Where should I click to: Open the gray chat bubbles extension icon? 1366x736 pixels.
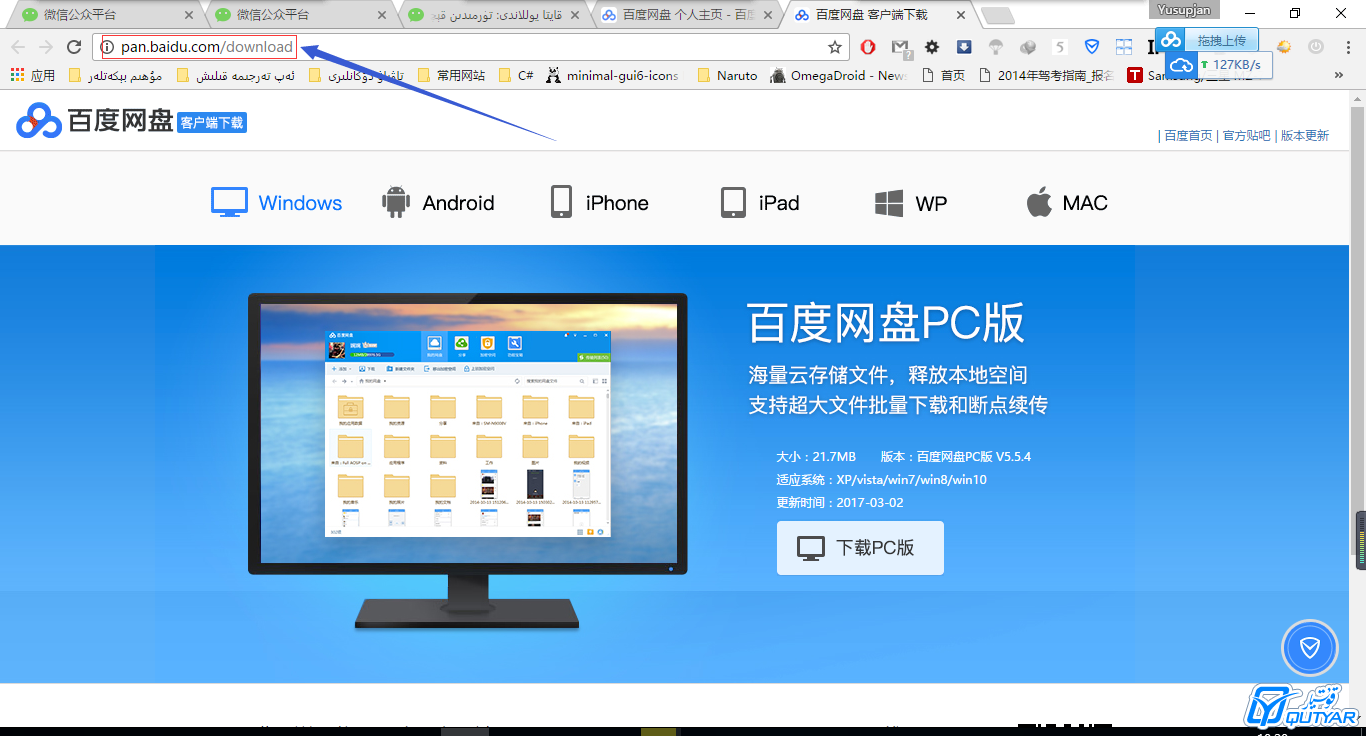[x=1028, y=47]
